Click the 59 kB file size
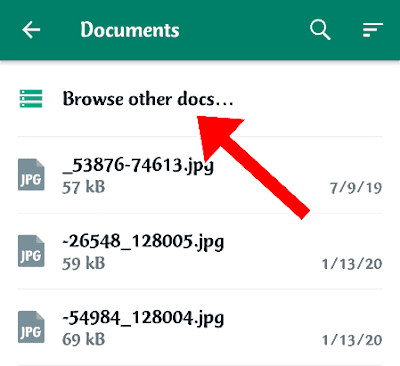Image resolution: width=400 pixels, height=366 pixels. pos(84,264)
